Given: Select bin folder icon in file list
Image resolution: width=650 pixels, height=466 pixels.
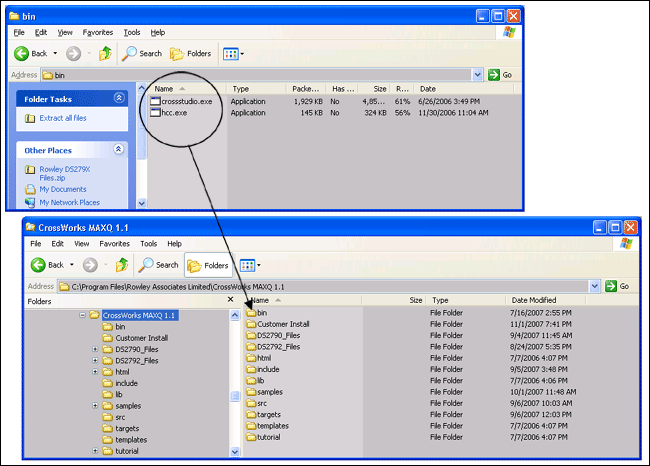Looking at the screenshot, I should coord(252,313).
